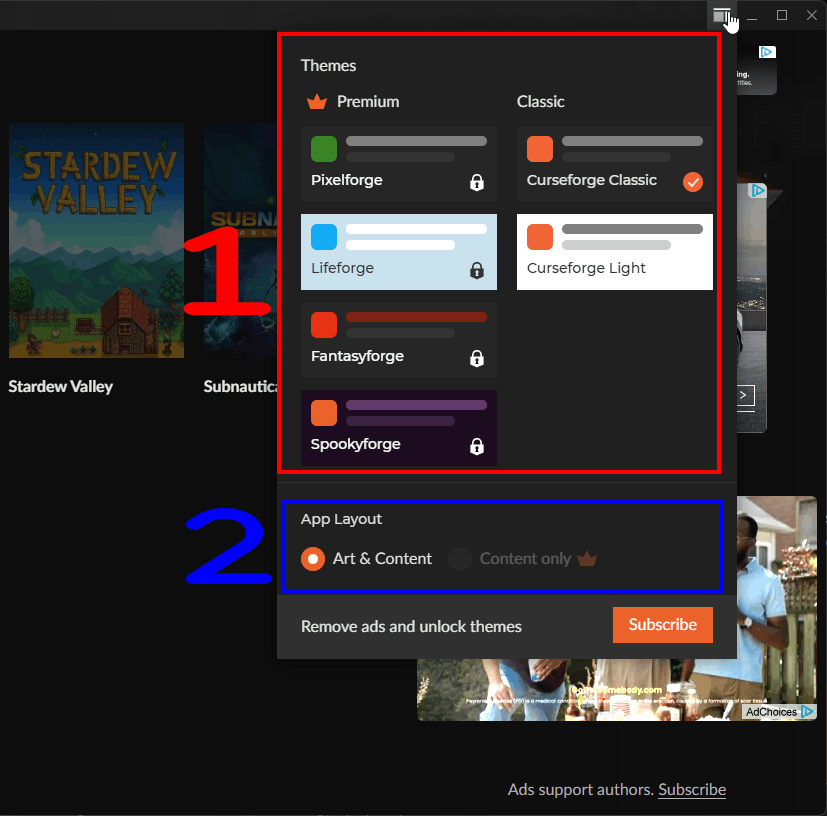Image resolution: width=827 pixels, height=816 pixels.
Task: Click Remove ads and unlock themes text
Action: click(x=411, y=626)
